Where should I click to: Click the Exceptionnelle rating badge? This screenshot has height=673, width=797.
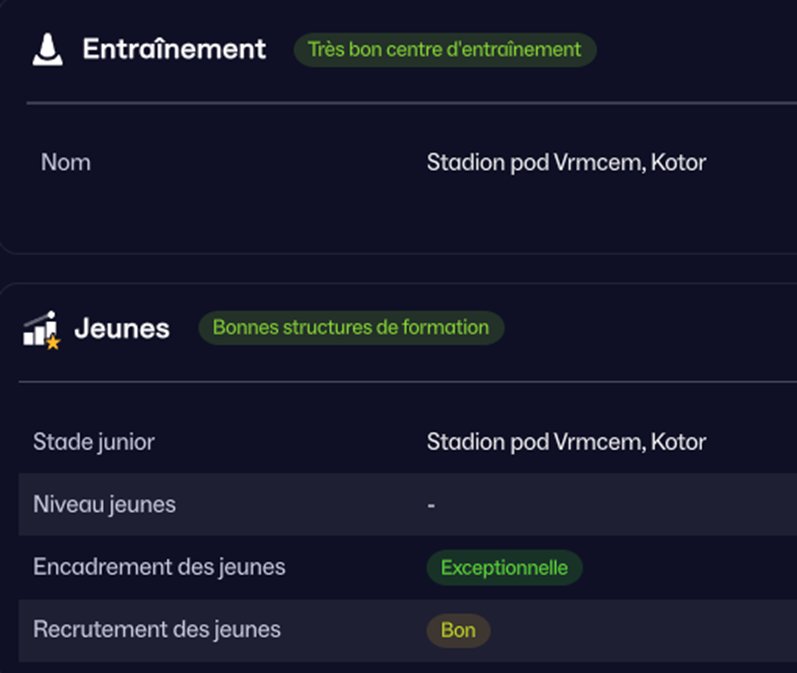tap(504, 568)
